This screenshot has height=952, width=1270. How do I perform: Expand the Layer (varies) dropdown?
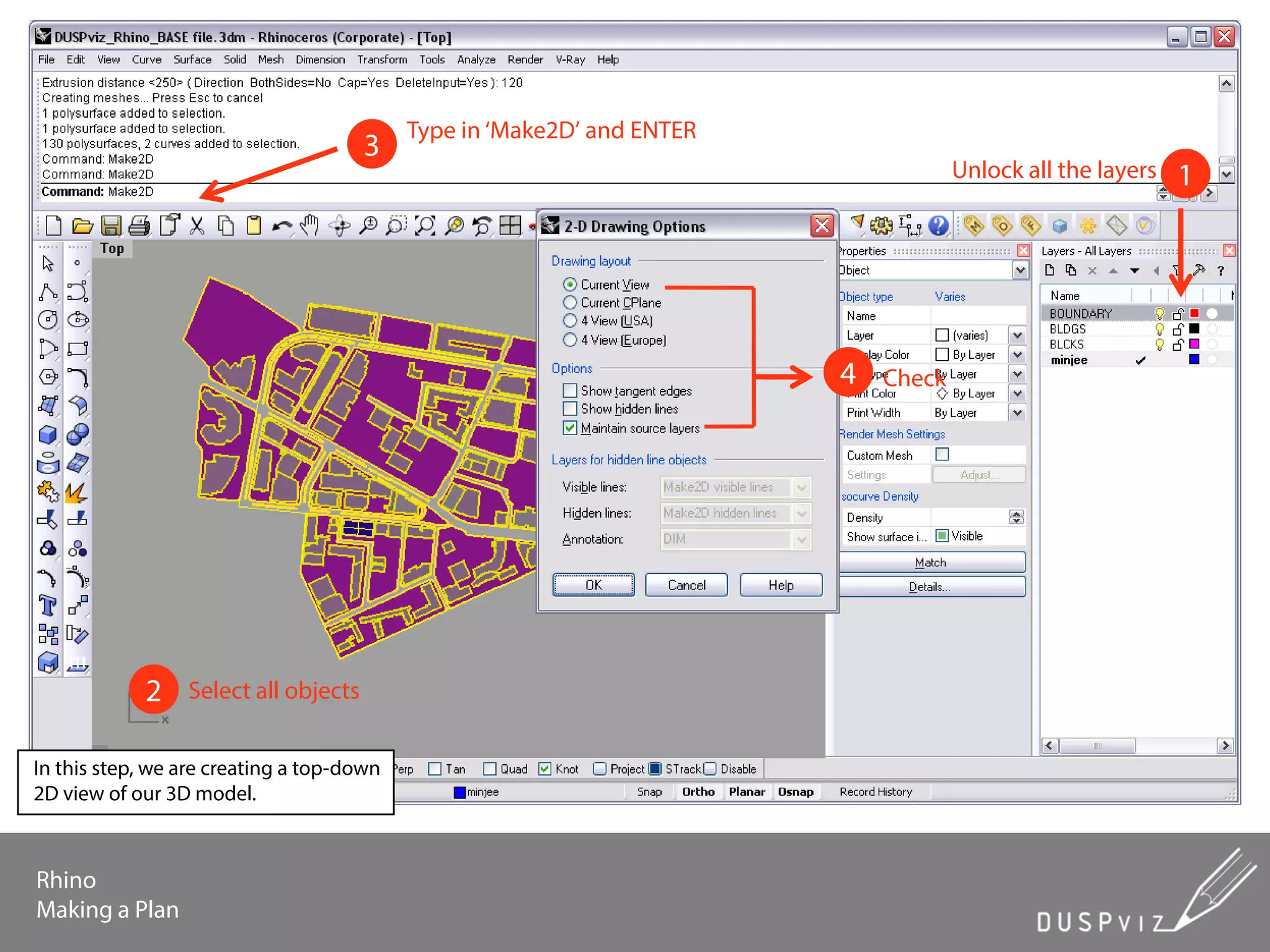(x=1018, y=335)
